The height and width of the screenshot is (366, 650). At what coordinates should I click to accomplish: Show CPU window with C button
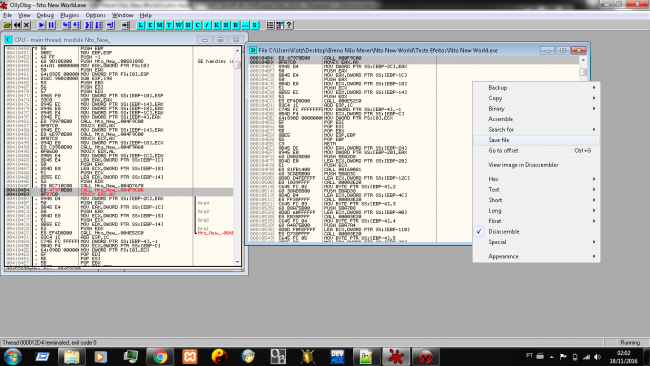pos(198,25)
